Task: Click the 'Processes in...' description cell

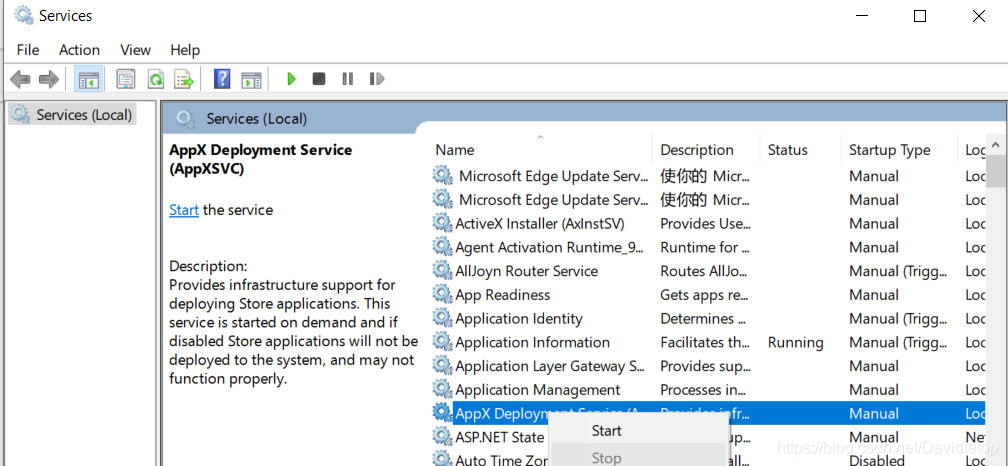Action: click(x=704, y=390)
